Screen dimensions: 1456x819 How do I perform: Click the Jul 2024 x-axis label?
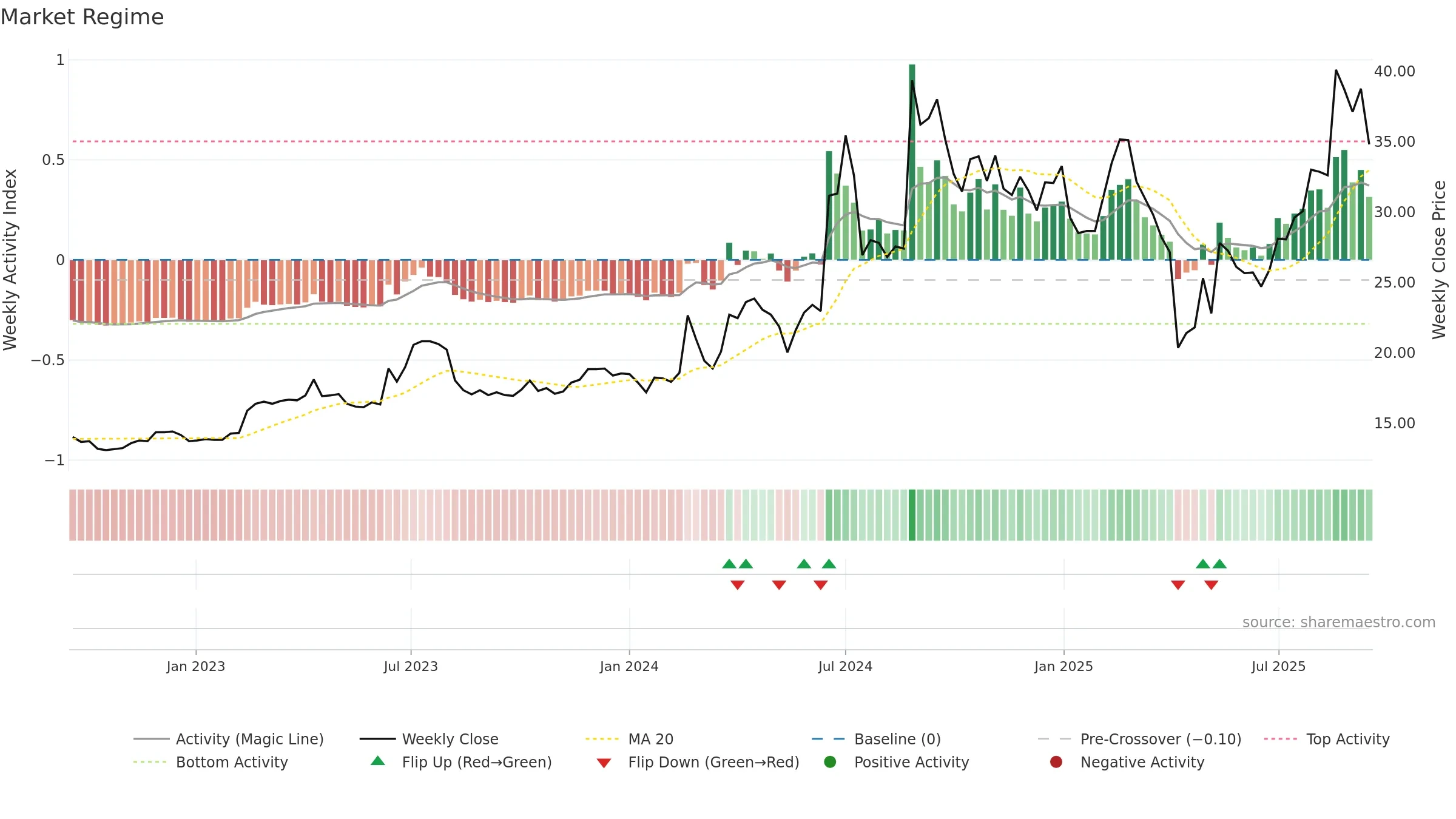tap(845, 666)
